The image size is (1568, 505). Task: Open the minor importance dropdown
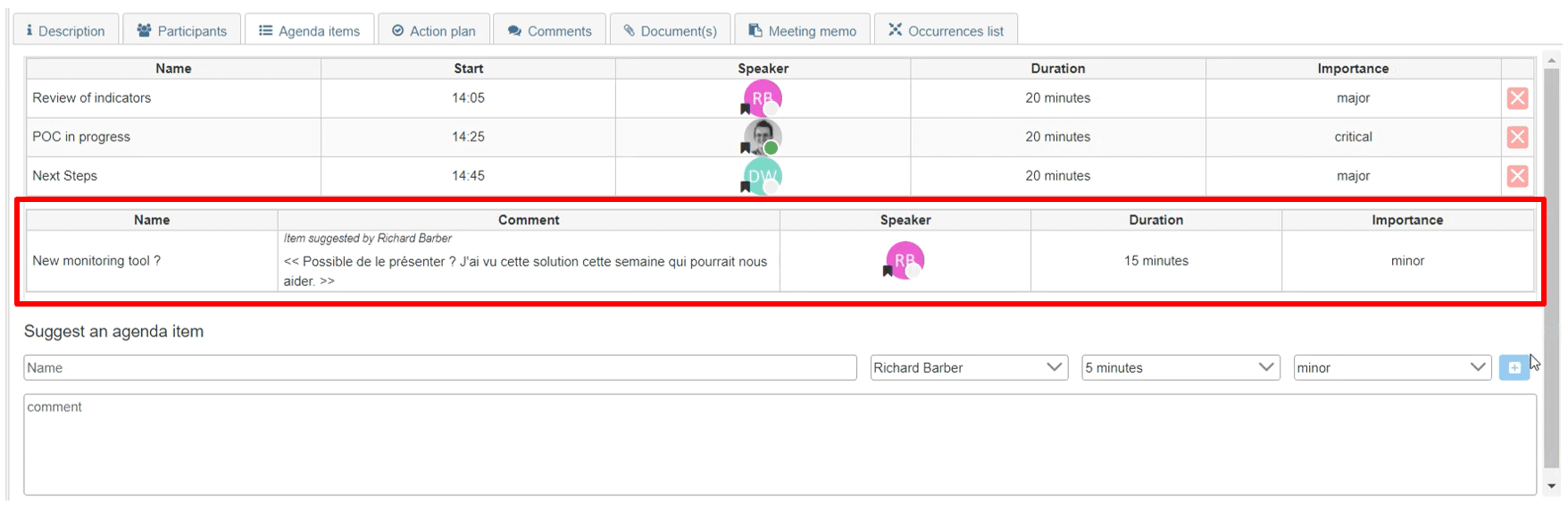tap(1391, 367)
